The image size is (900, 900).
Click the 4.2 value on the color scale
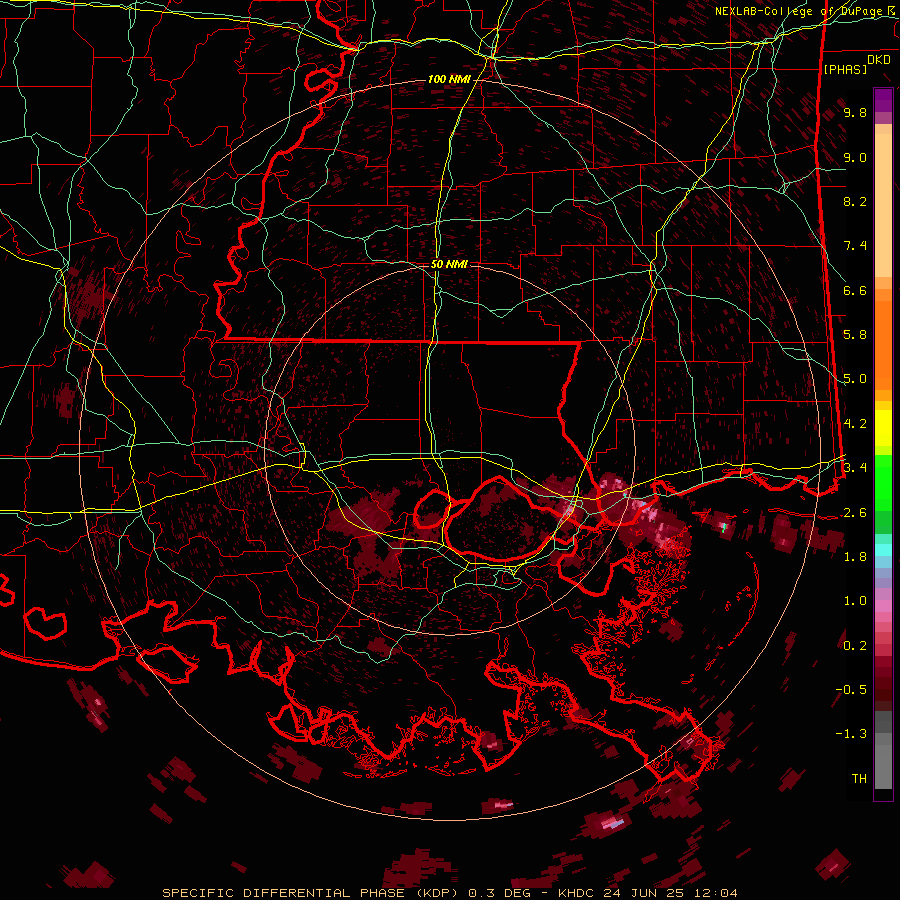(x=855, y=424)
